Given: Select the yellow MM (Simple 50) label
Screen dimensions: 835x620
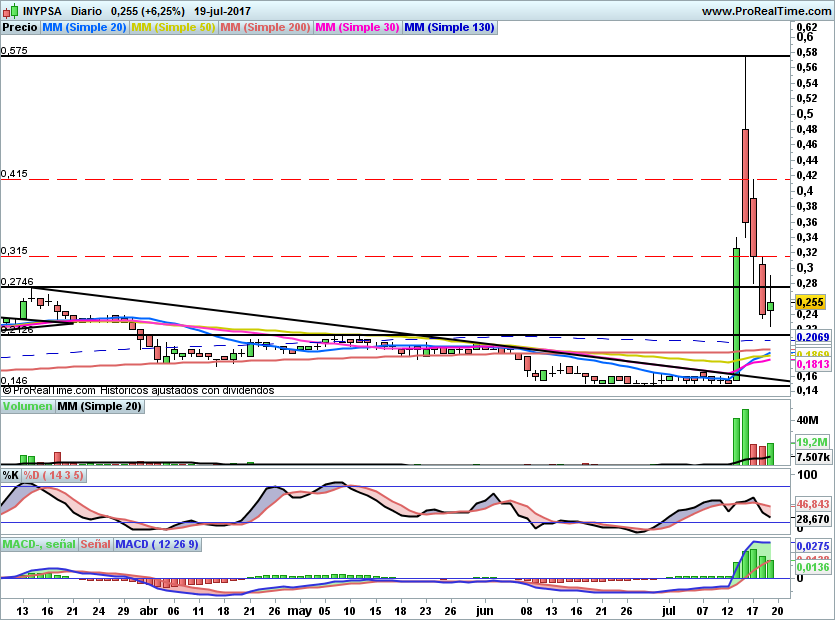Looking at the screenshot, I should pos(173,28).
